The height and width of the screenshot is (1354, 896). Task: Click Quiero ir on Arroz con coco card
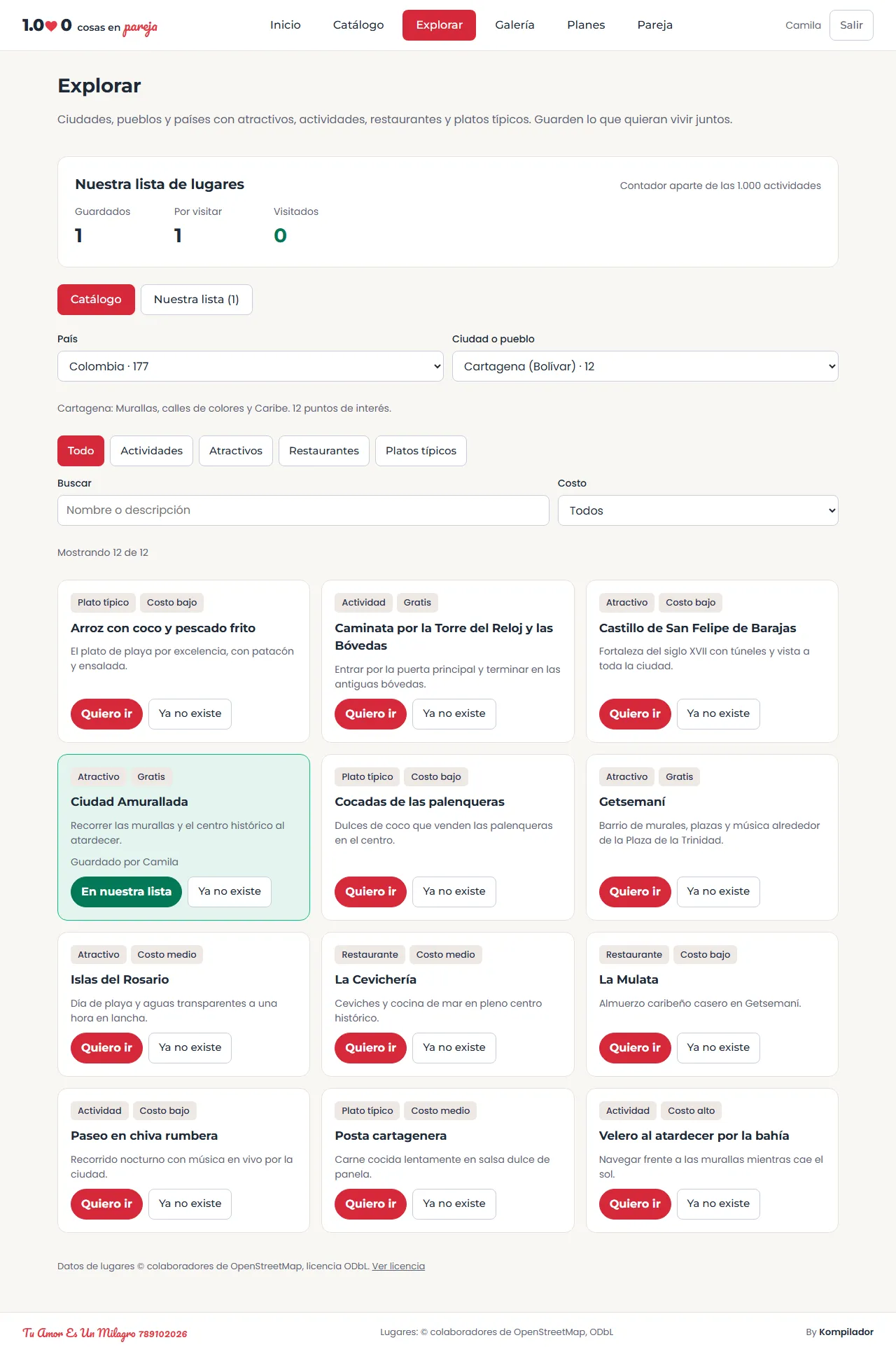(106, 714)
